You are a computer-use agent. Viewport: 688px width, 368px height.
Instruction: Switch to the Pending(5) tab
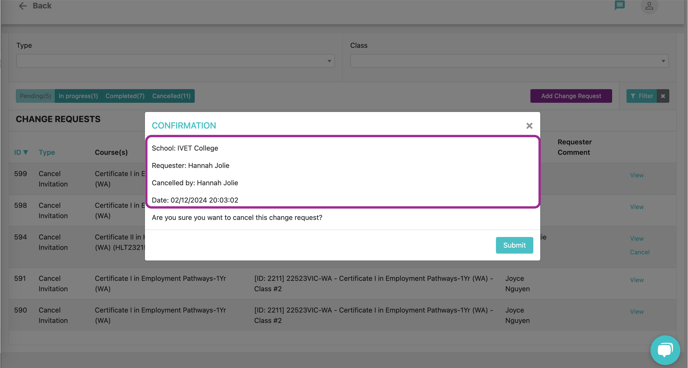[x=36, y=96]
